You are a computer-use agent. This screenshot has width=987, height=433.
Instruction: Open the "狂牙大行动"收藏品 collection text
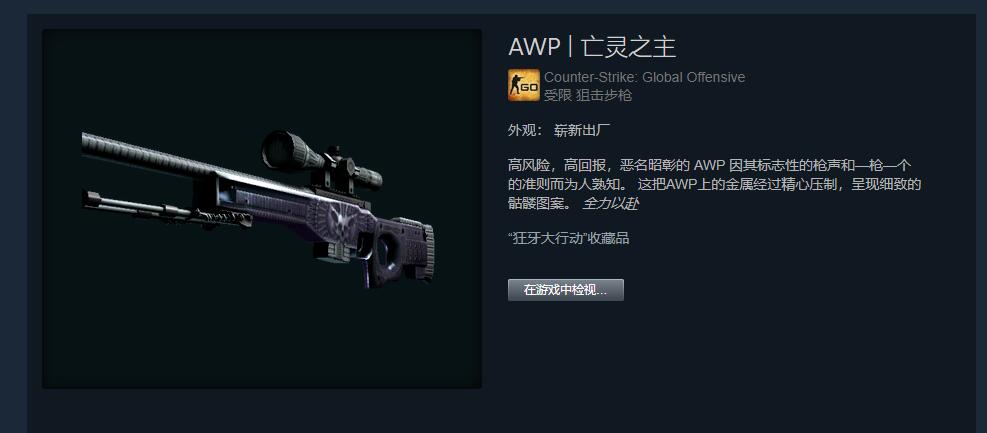(x=568, y=239)
